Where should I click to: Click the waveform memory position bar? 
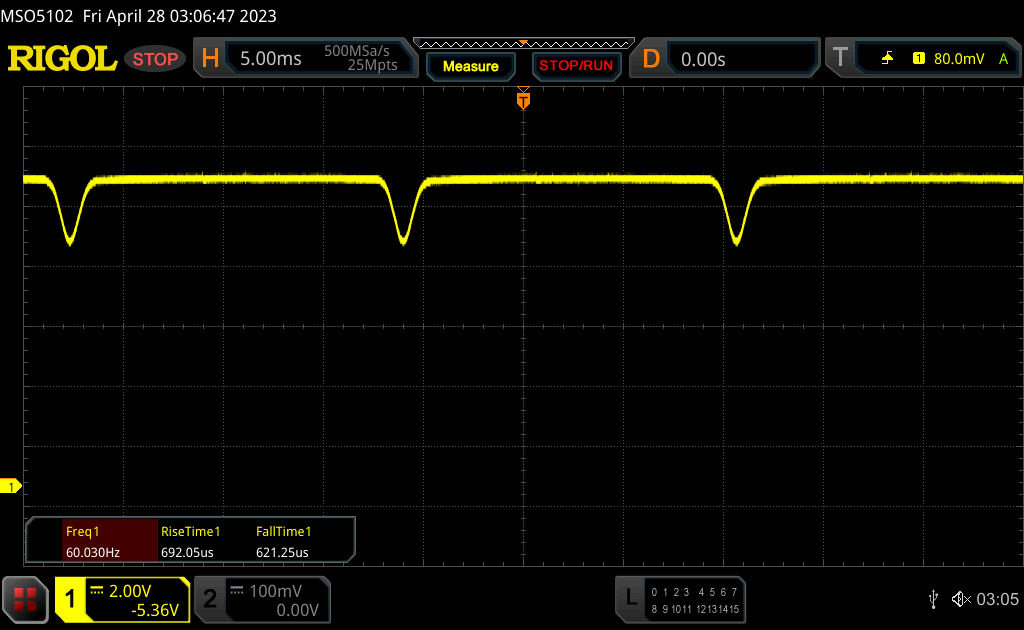coord(523,42)
